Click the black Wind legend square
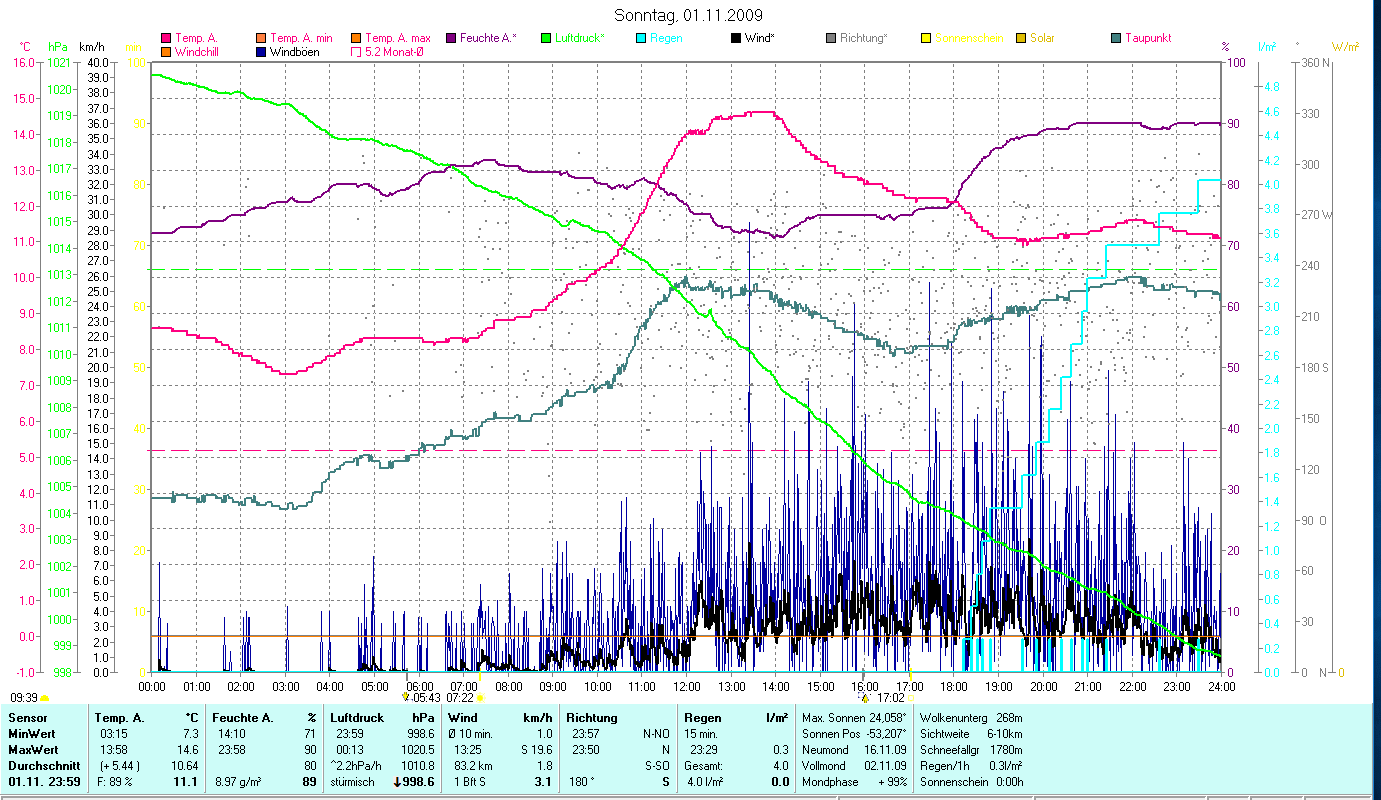The width and height of the screenshot is (1381, 800). pyautogui.click(x=735, y=38)
